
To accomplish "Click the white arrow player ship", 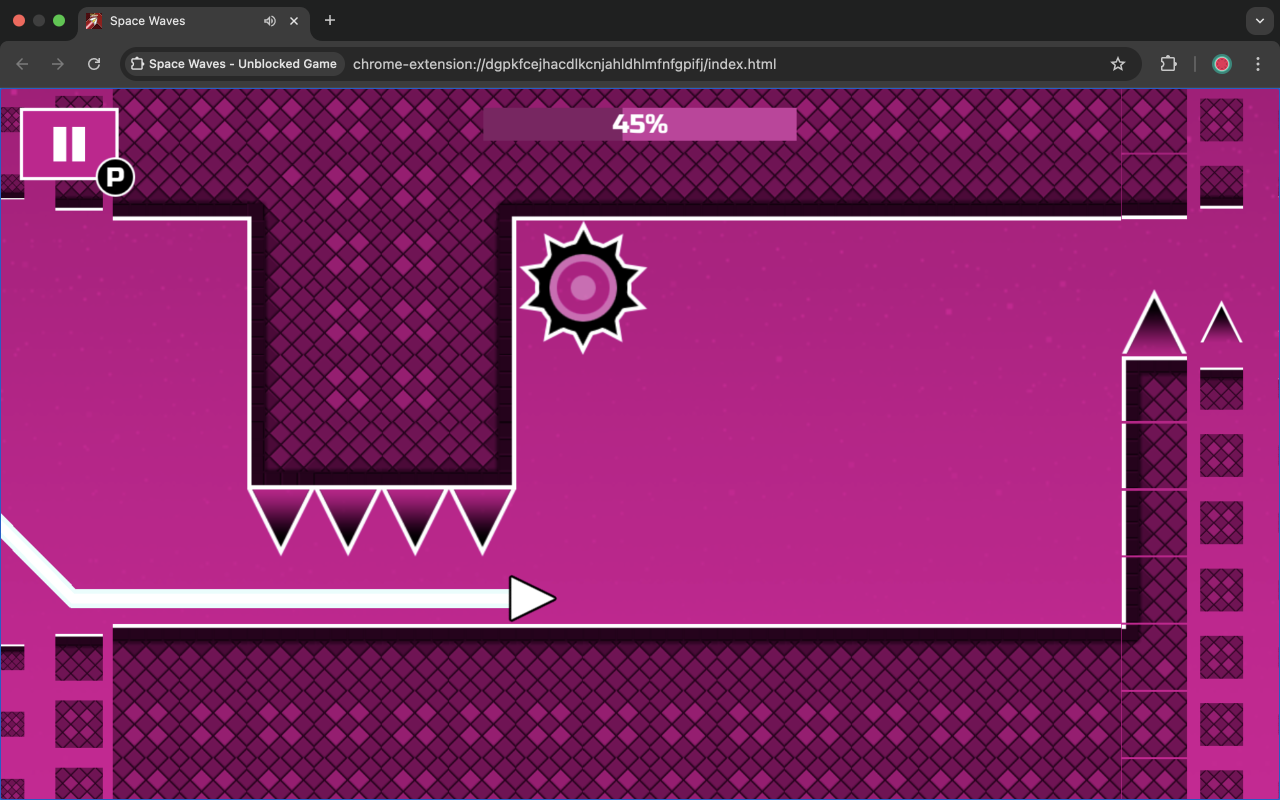I will click(x=531, y=599).
